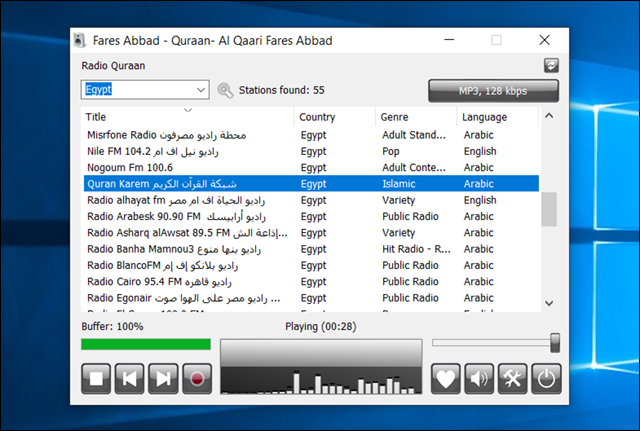Click the Hit Radio - R... genre cell
This screenshot has width=640, height=431.
[416, 249]
